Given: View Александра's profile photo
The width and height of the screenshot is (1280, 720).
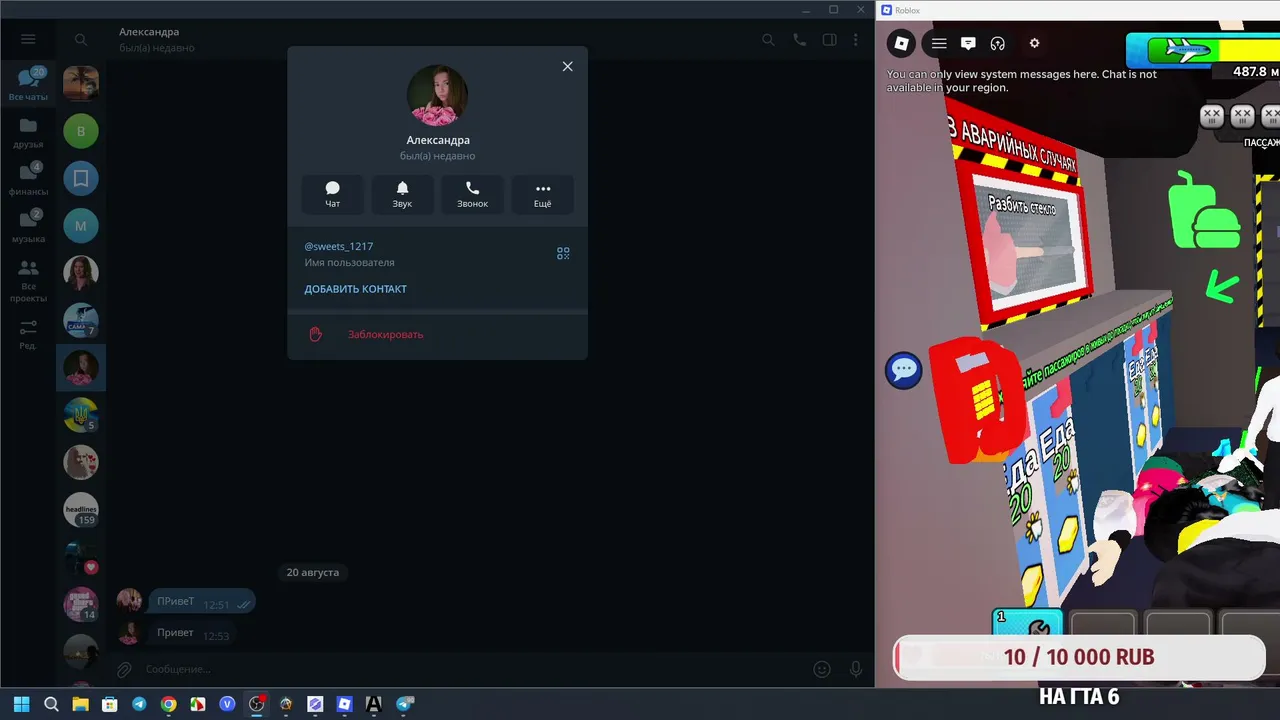Looking at the screenshot, I should [437, 96].
